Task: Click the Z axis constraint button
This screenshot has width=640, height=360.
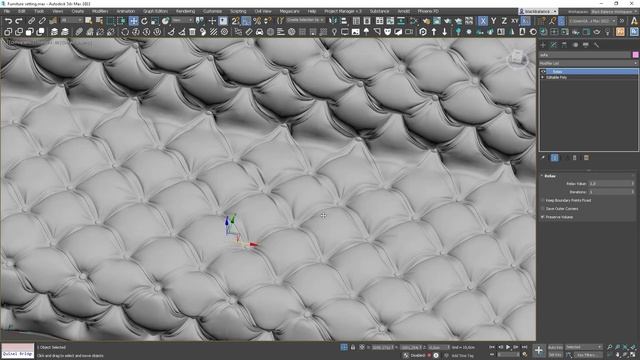Action: coord(504,21)
